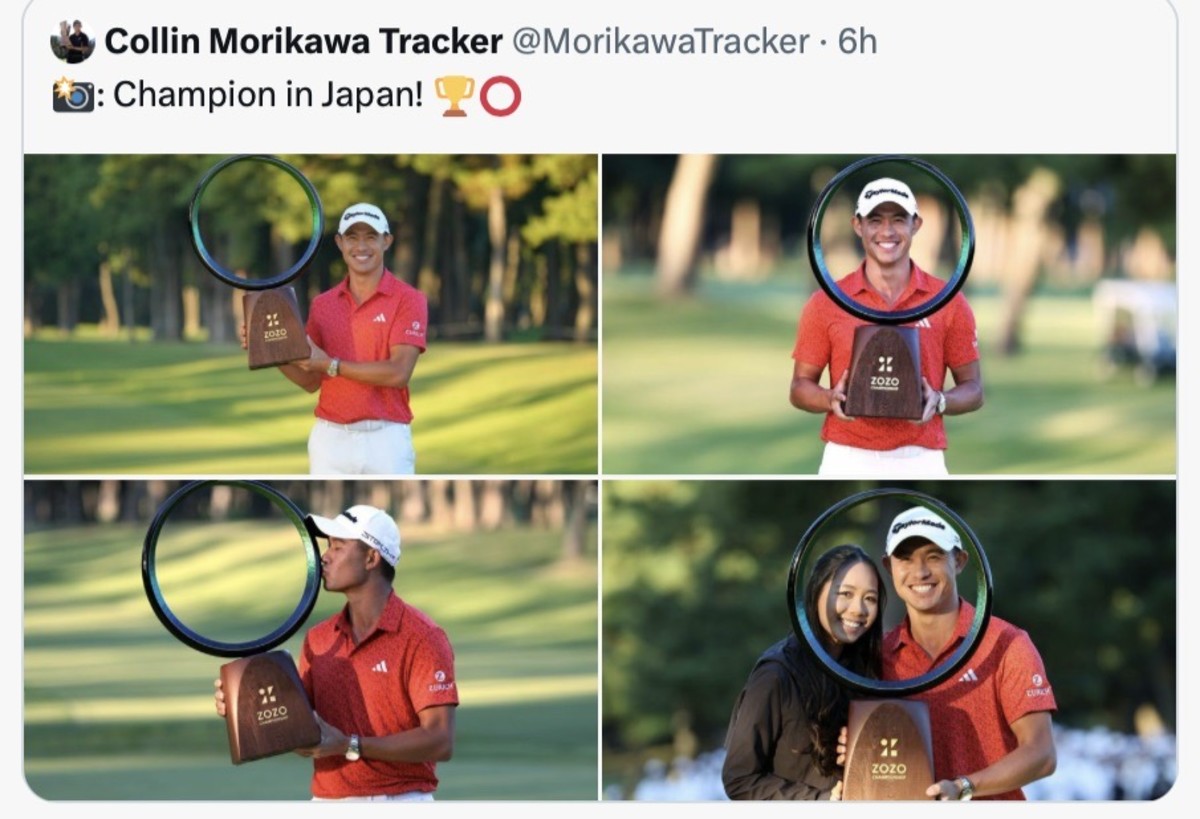Click the wristwatch in the kissing-trophy photo
The width and height of the screenshot is (1200, 819).
(x=352, y=748)
